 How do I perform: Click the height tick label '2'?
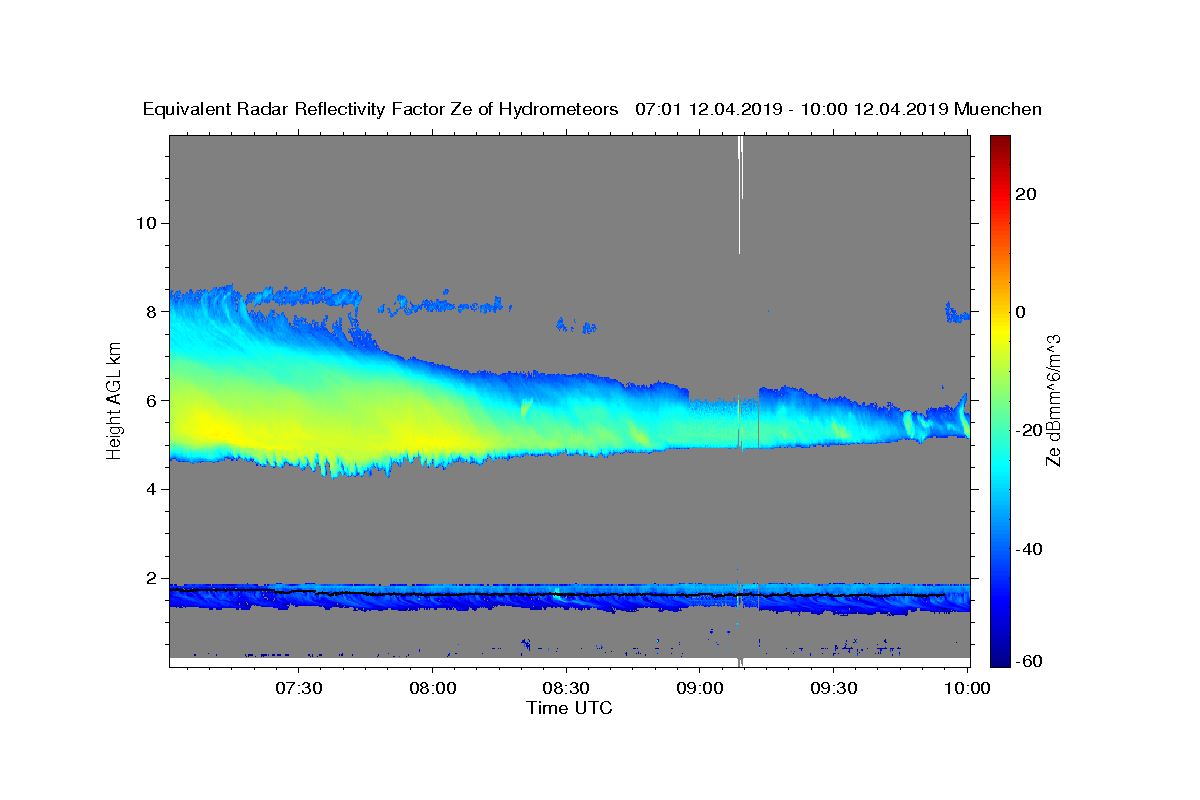tap(151, 579)
